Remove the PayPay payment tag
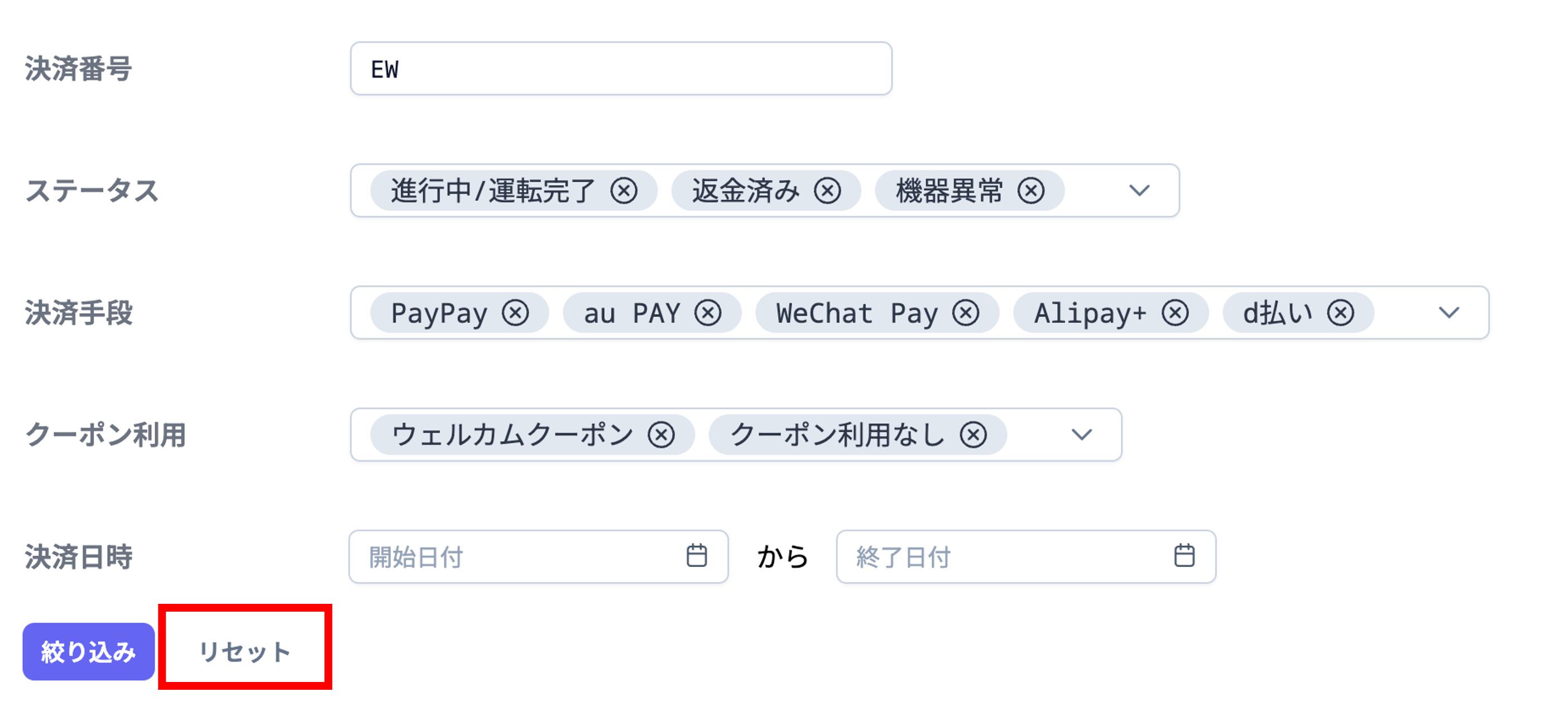This screenshot has width=1568, height=711. point(516,314)
